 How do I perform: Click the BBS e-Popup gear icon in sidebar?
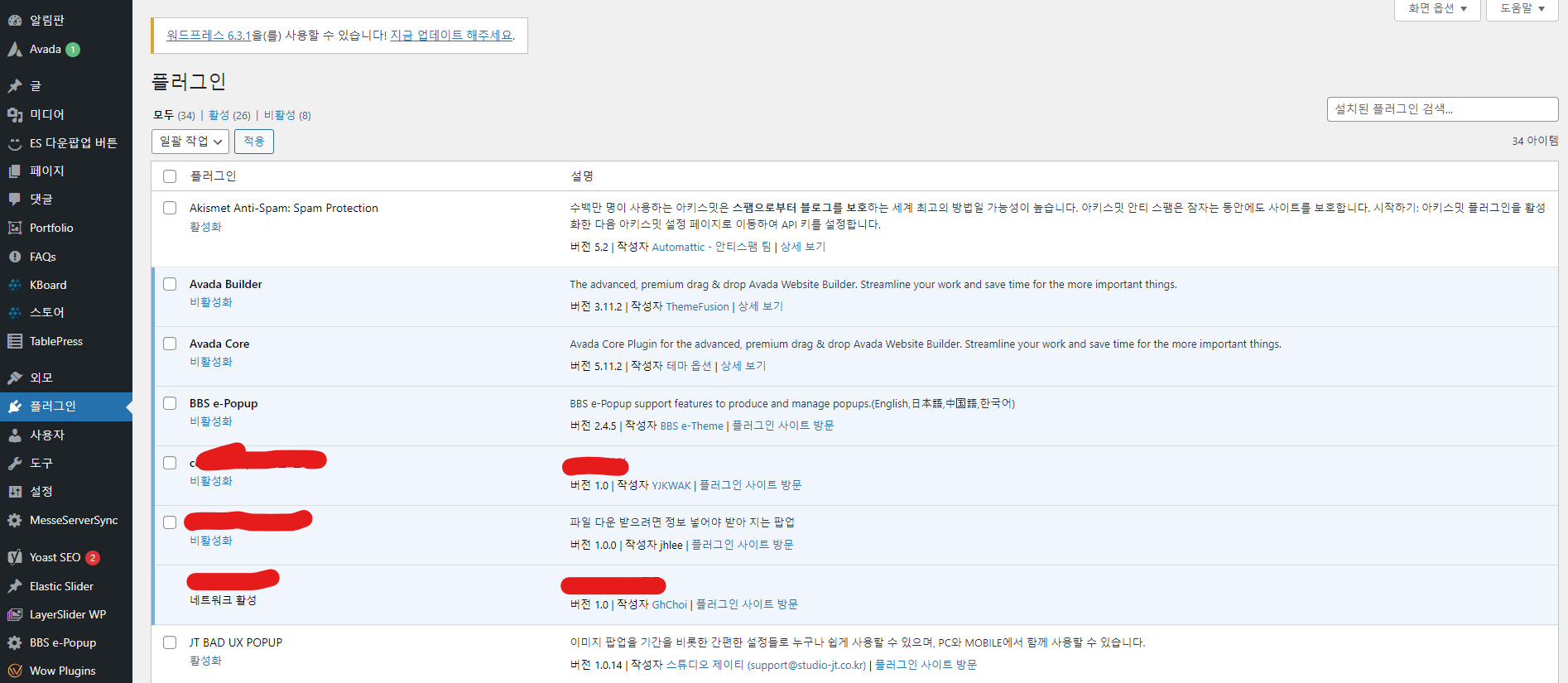tap(15, 642)
